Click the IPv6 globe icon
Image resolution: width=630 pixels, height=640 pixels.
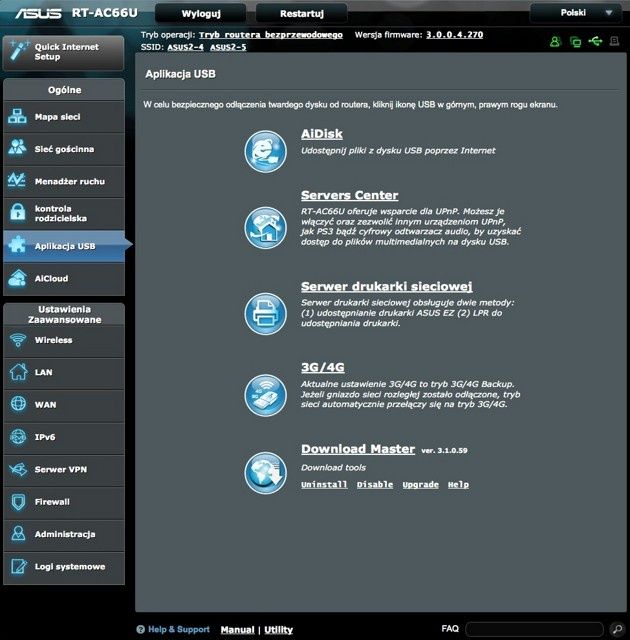[18, 437]
